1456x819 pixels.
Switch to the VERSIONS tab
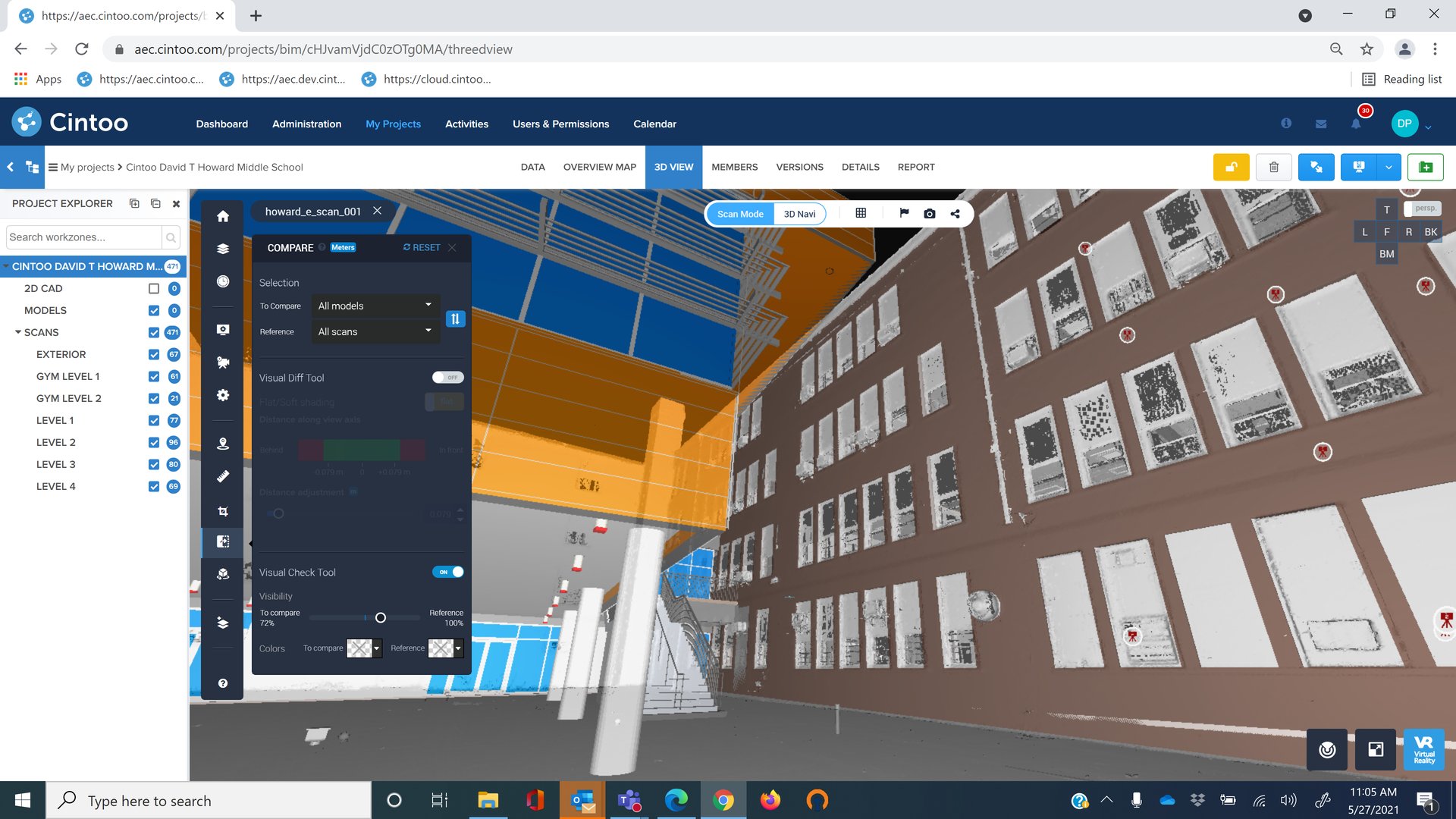click(x=799, y=167)
